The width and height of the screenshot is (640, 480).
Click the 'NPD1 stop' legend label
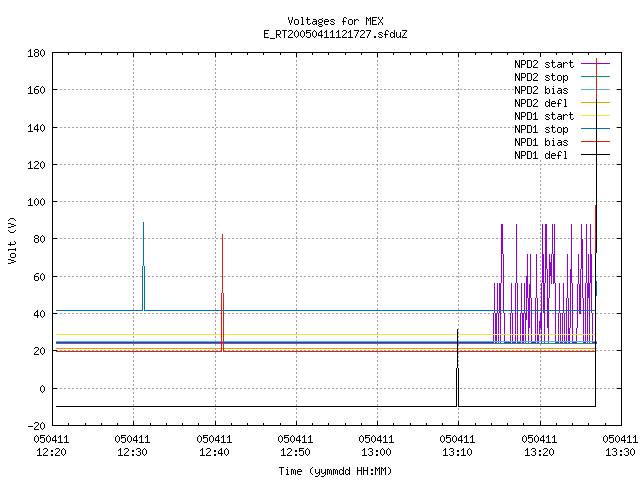(x=541, y=129)
